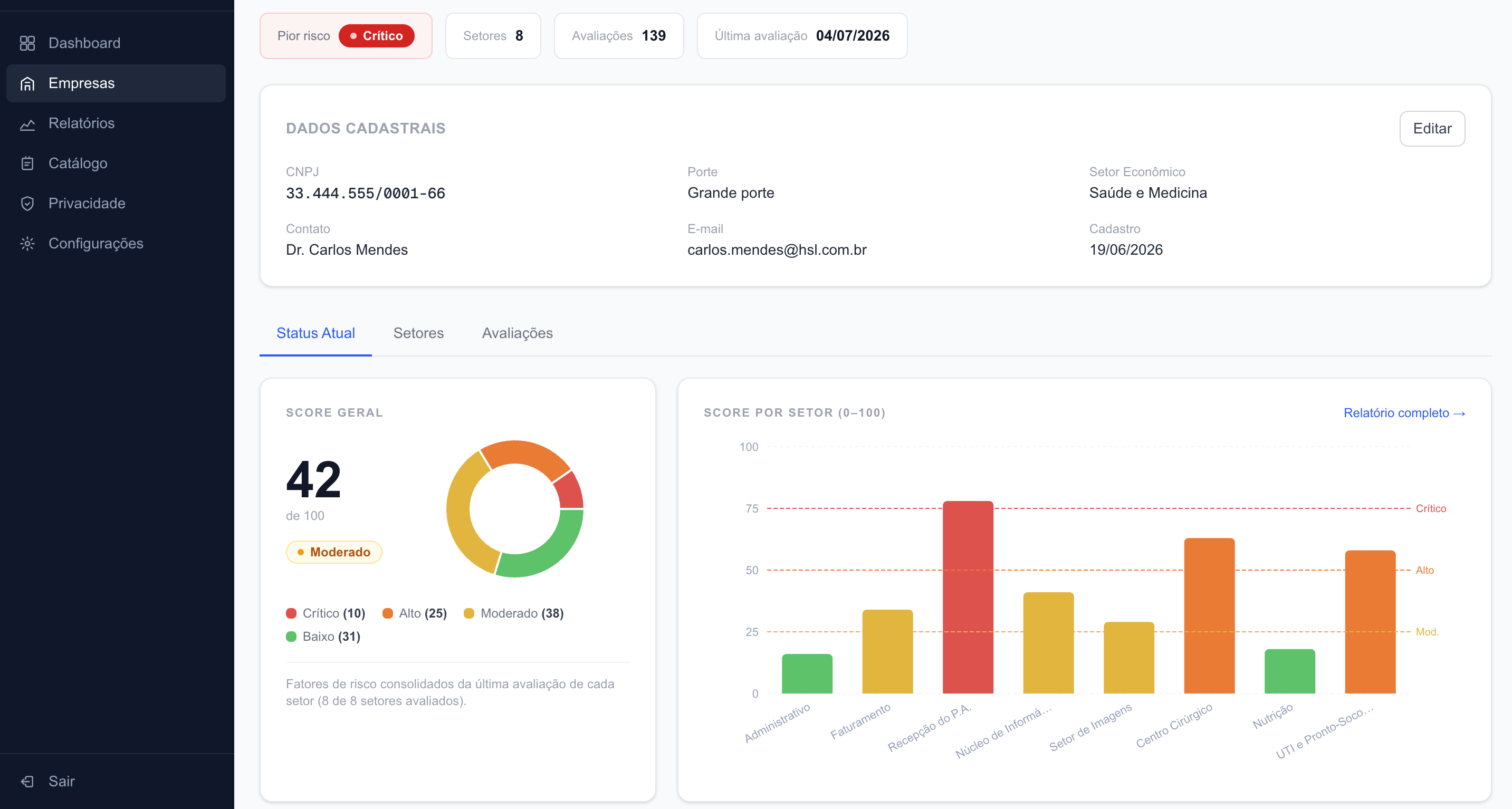Click the green Nutrição bar
Viewport: 1512px width, 809px height.
point(1289,671)
